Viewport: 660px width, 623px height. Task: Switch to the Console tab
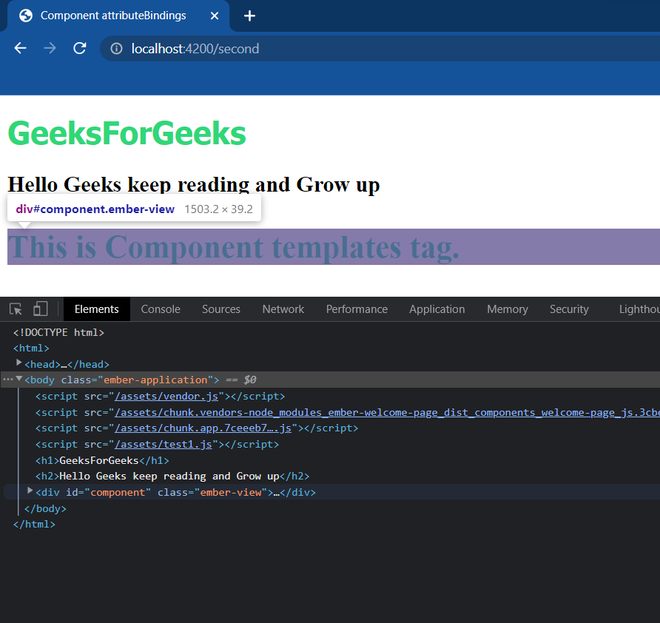[x=160, y=309]
